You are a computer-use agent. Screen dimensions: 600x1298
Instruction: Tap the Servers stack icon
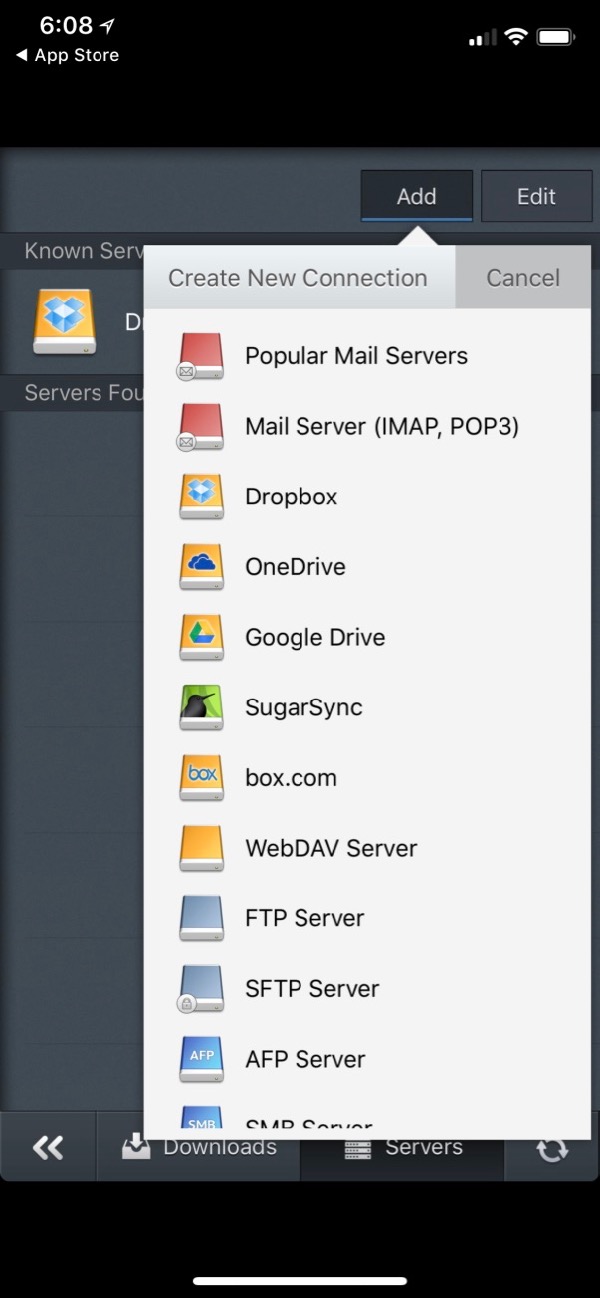pyautogui.click(x=357, y=1148)
